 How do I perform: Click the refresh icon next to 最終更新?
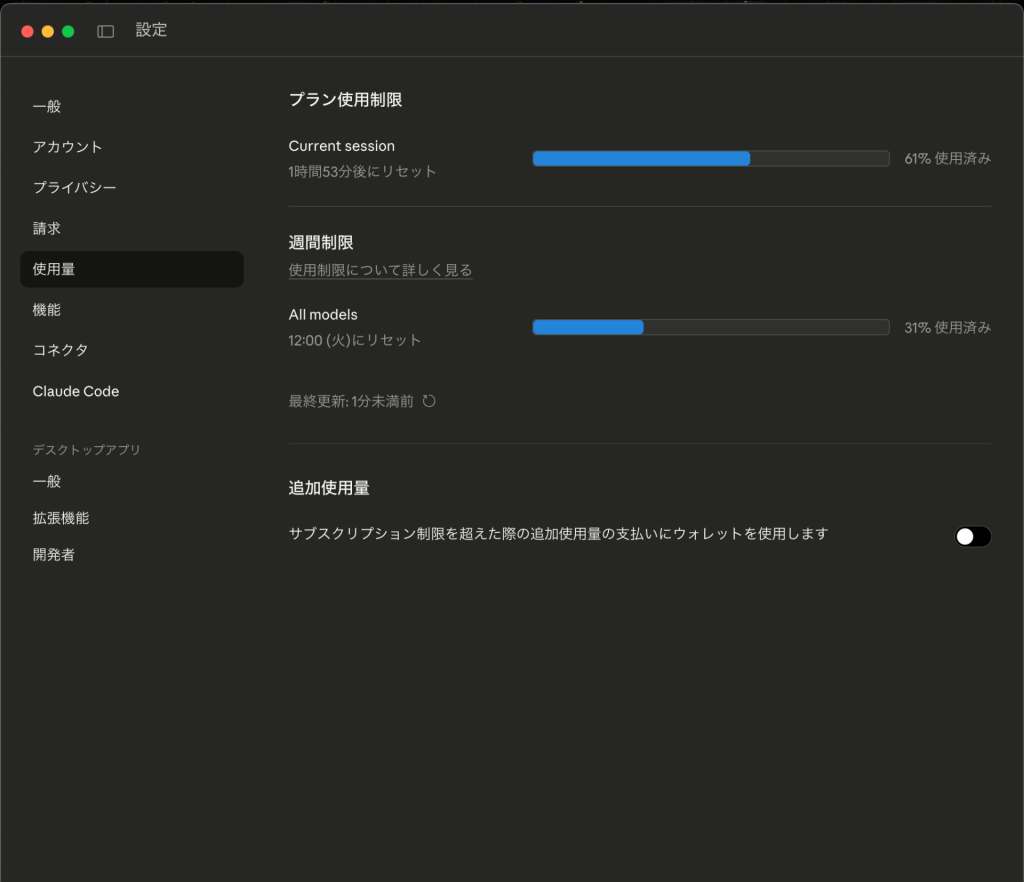click(x=429, y=400)
